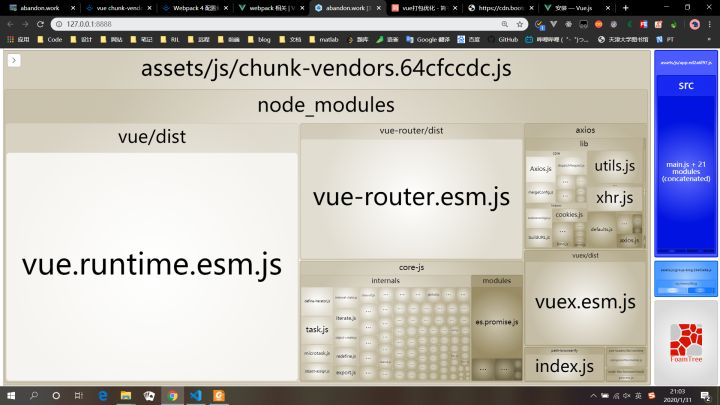Open the GitHub bookmark
Image resolution: width=720 pixels, height=405 pixels.
[x=502, y=39]
